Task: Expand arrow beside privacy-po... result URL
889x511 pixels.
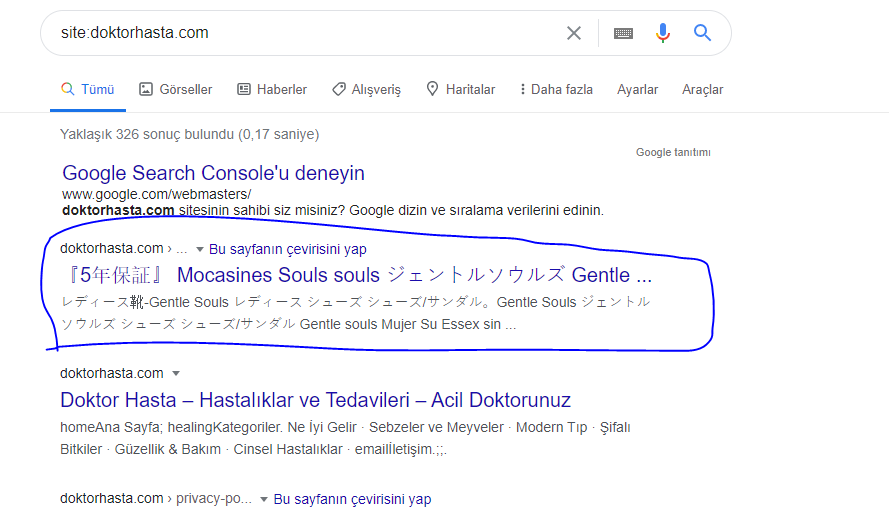Action: (264, 499)
